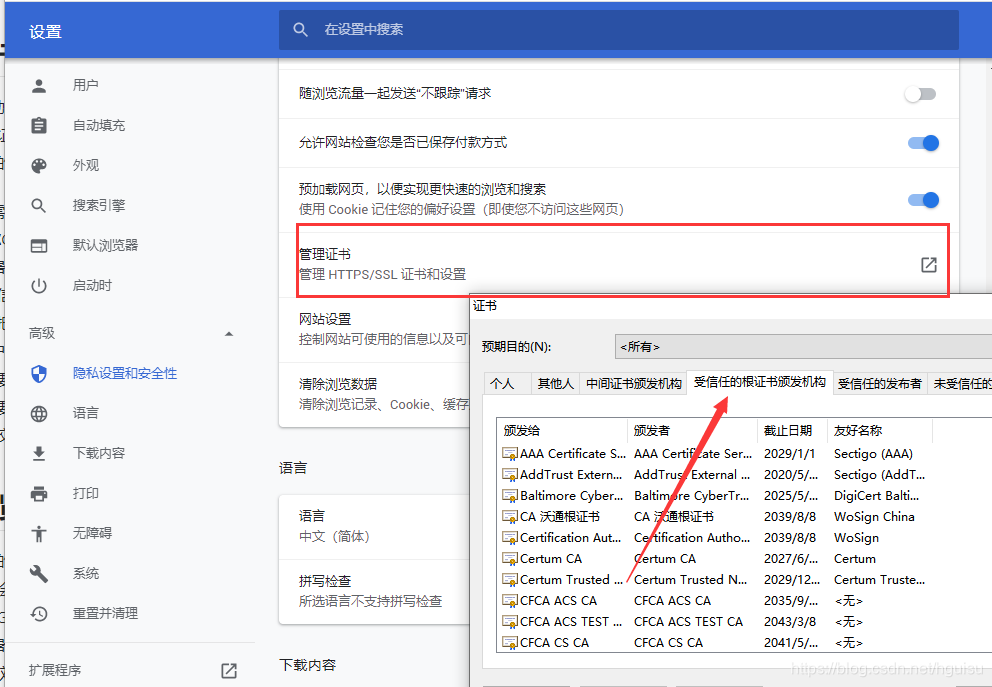Click the 启动时 power icon

(x=39, y=286)
